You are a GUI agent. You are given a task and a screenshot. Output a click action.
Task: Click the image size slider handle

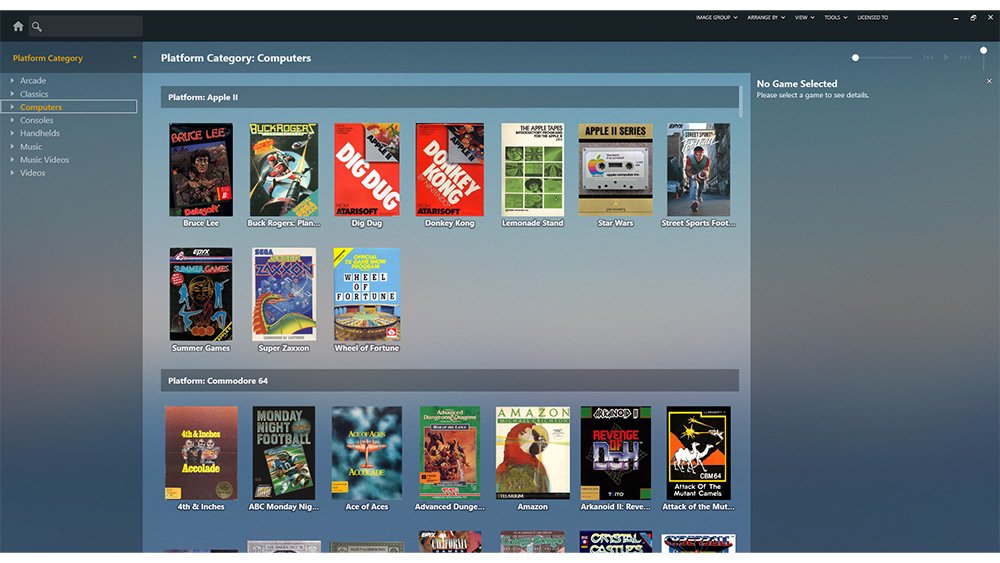[855, 57]
